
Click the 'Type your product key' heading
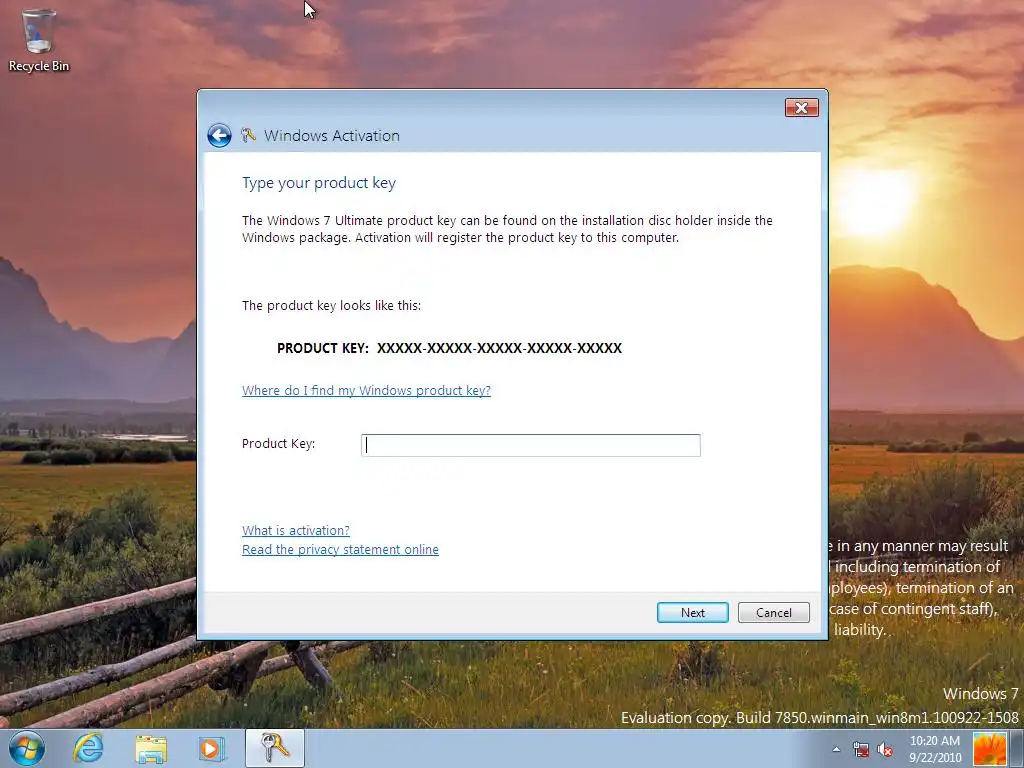319,183
